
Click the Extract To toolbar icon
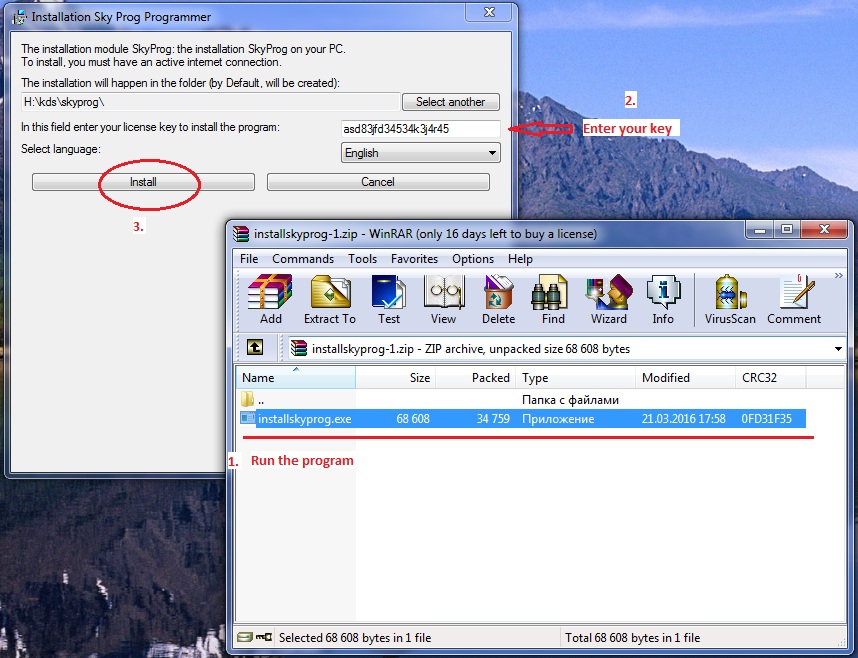tap(331, 292)
